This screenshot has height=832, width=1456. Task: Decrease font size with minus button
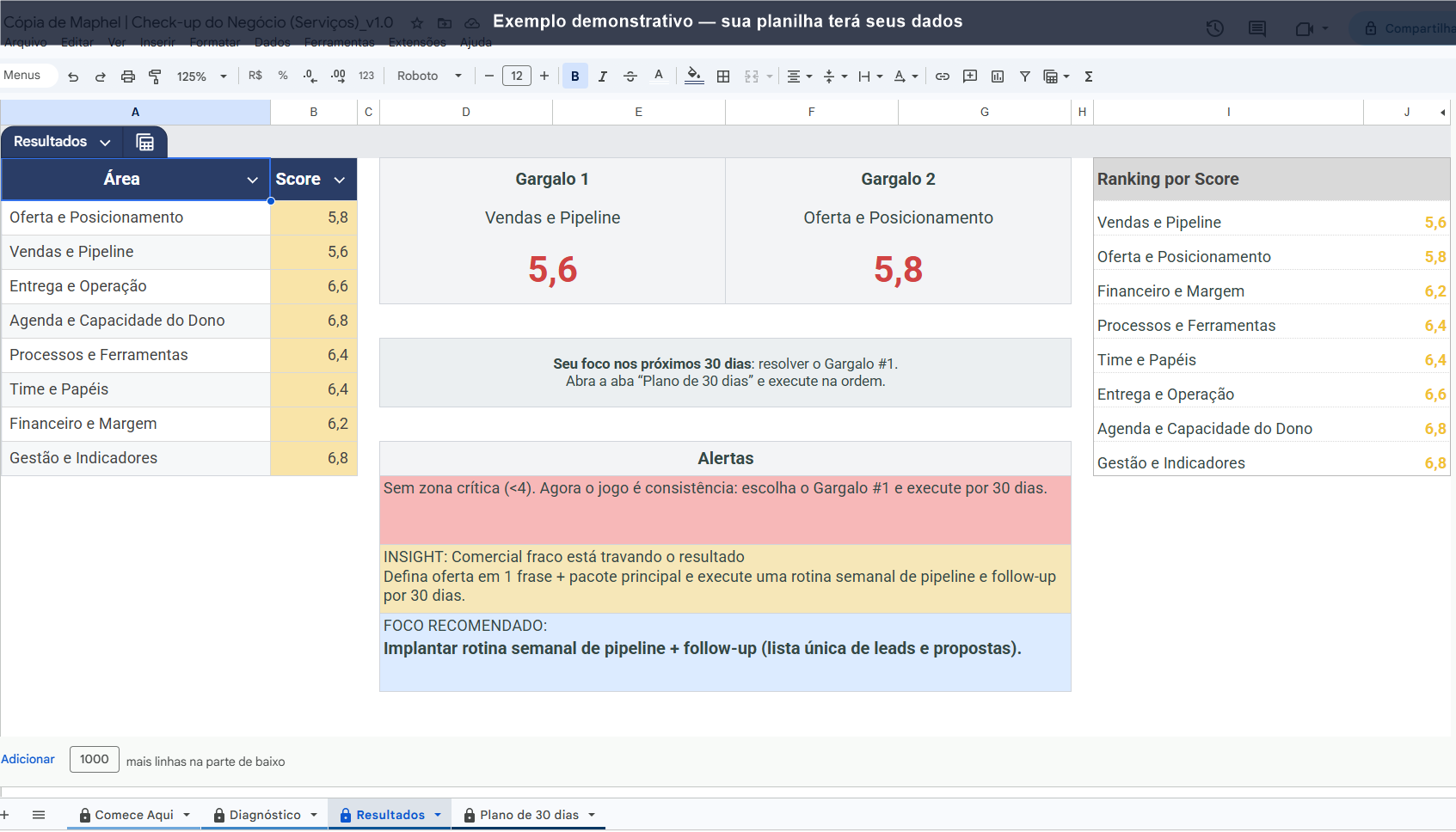pyautogui.click(x=489, y=76)
